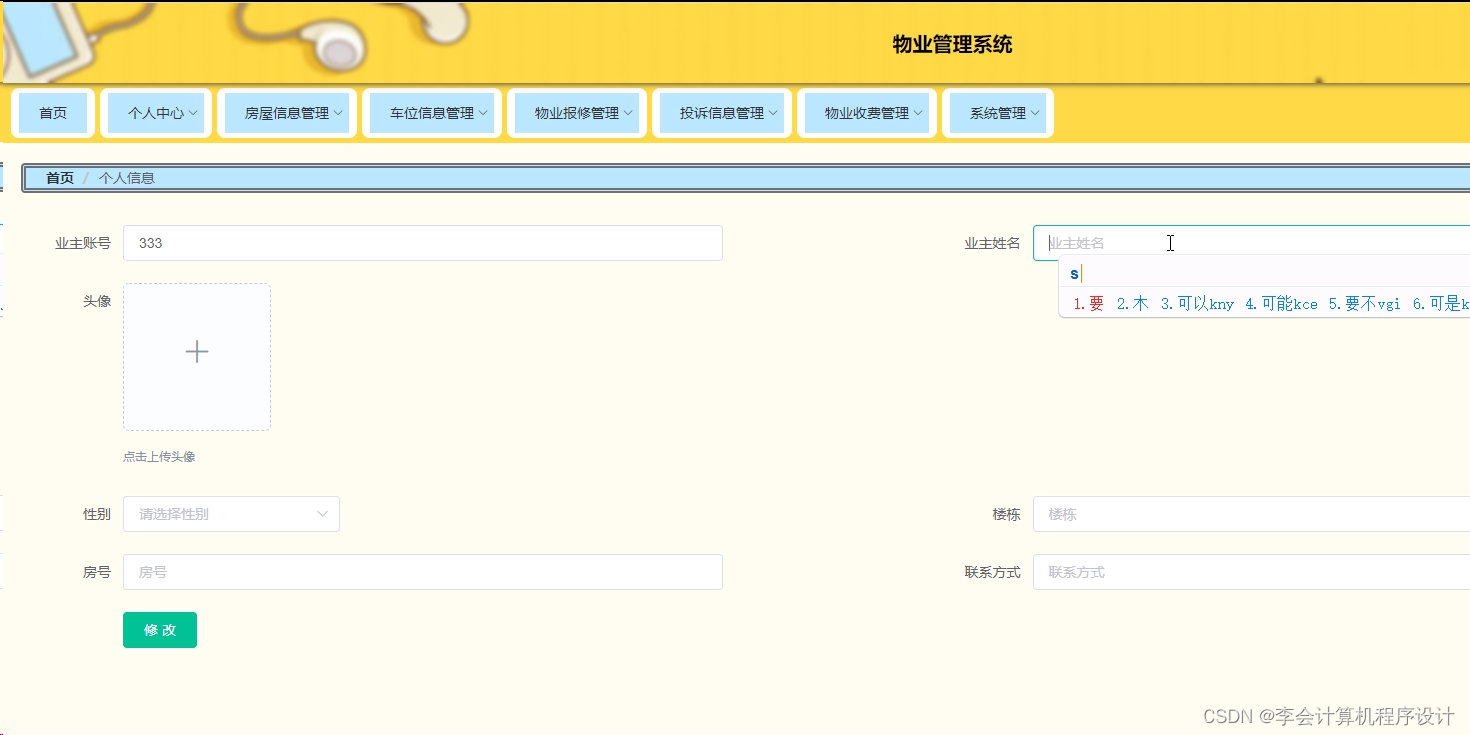Screen dimensions: 1470x735
Task: Click the 点击上传头像 upload area
Action: pyautogui.click(x=159, y=456)
